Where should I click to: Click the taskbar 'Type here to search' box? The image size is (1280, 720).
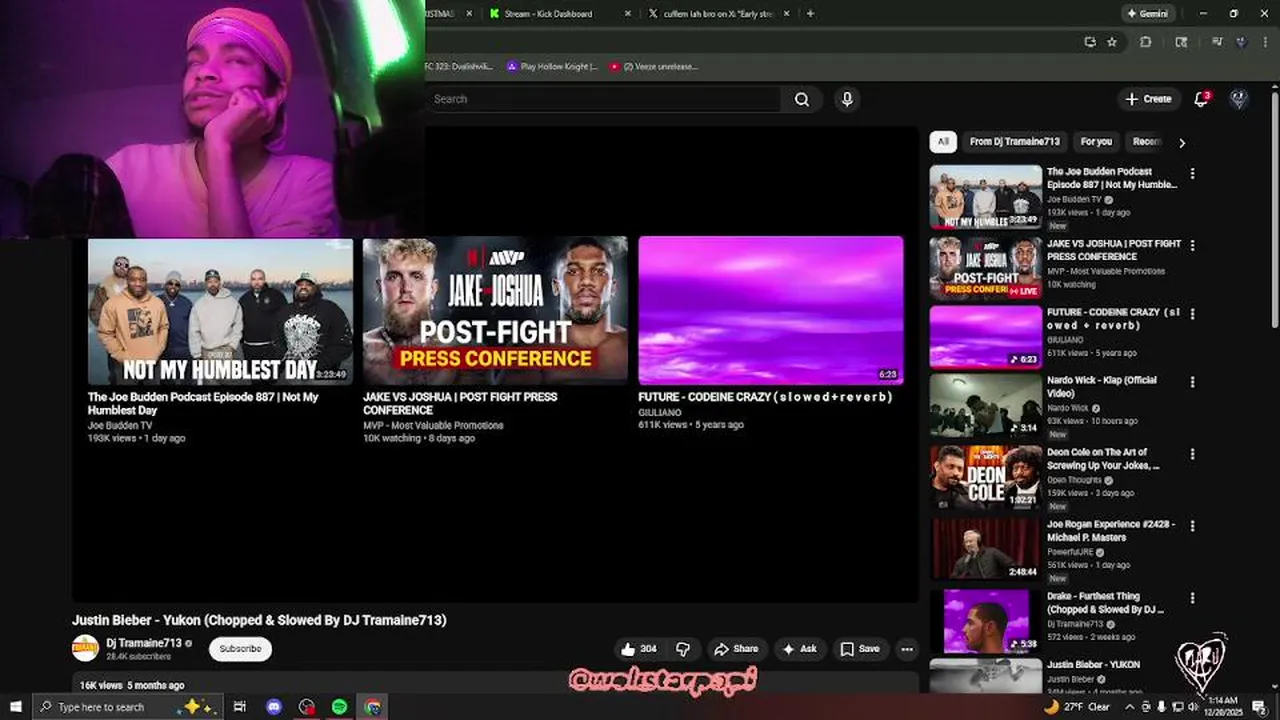click(126, 707)
